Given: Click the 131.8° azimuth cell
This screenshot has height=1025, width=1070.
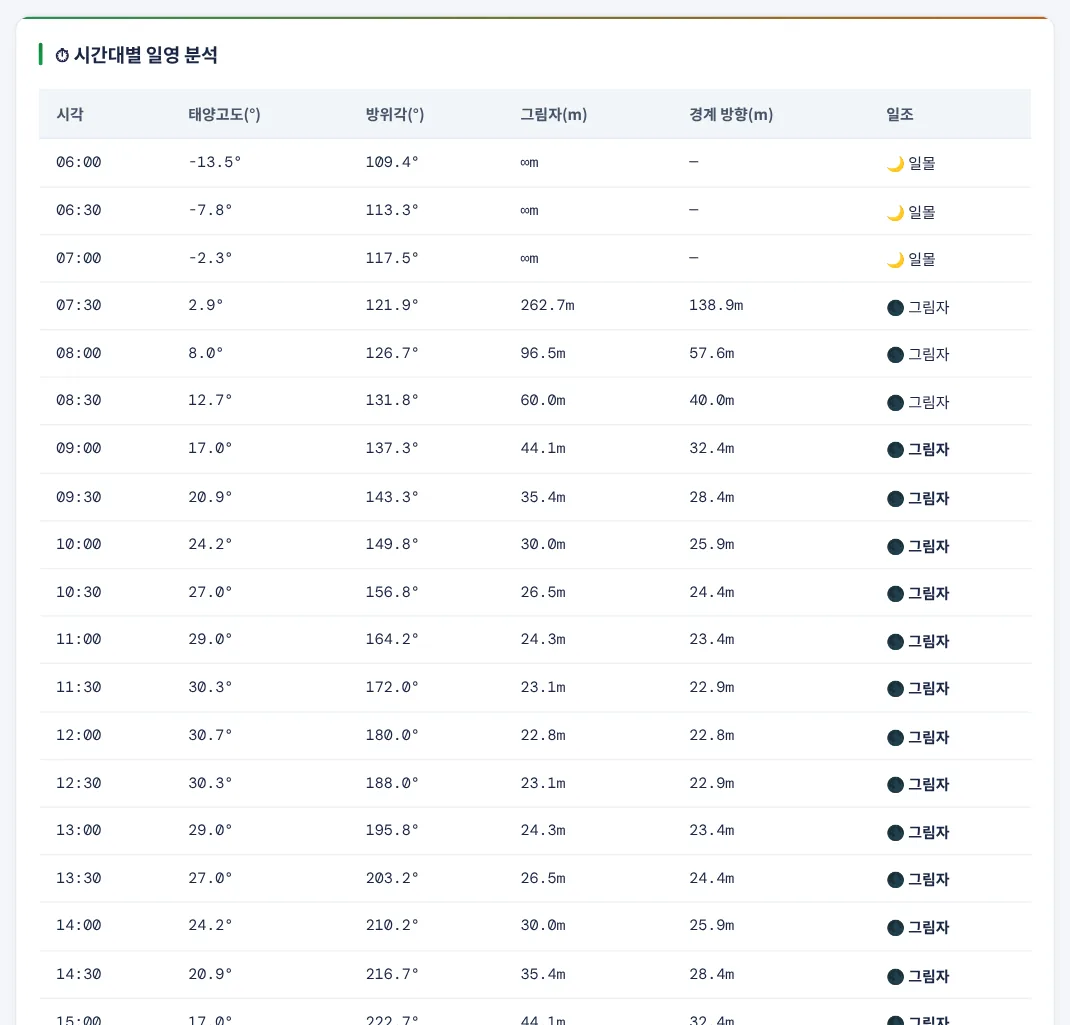Looking at the screenshot, I should [x=392, y=400].
